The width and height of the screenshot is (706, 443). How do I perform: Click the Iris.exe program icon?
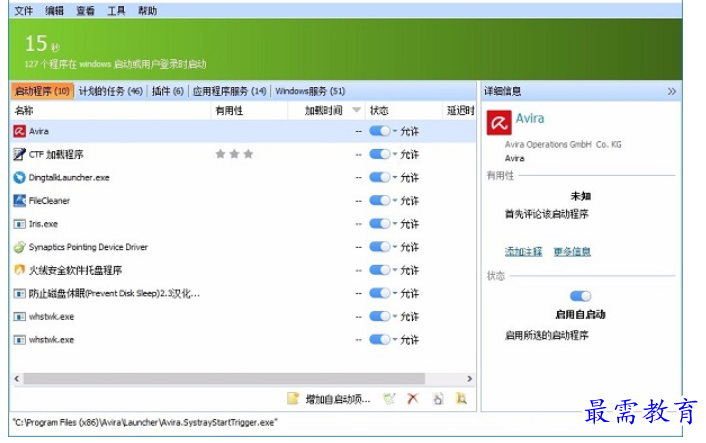click(19, 224)
